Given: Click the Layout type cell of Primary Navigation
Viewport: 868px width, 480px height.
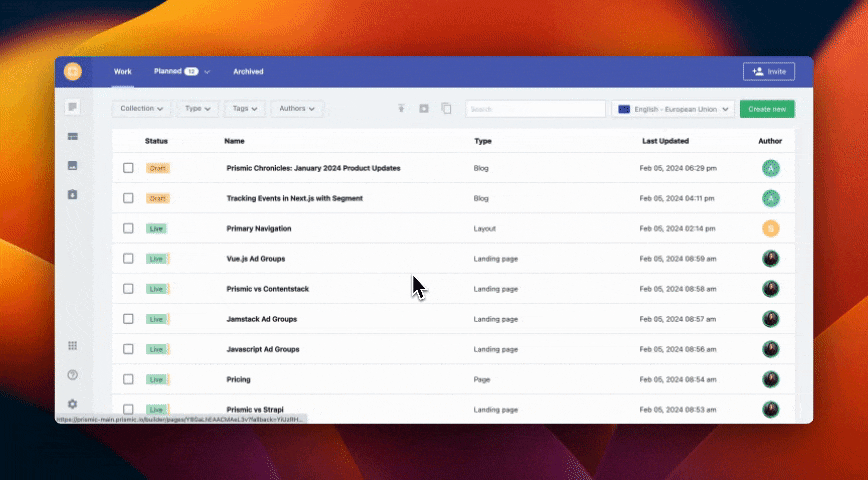Looking at the screenshot, I should 484,228.
